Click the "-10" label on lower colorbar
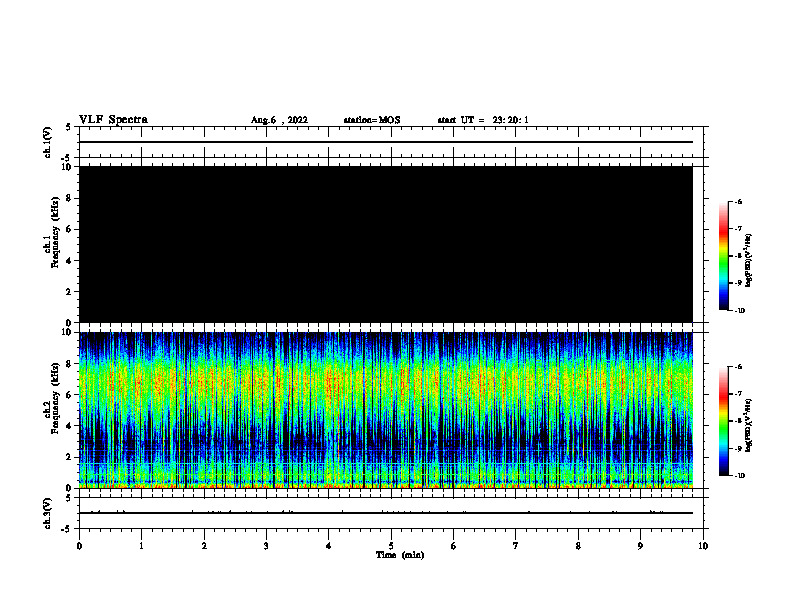 (x=740, y=476)
